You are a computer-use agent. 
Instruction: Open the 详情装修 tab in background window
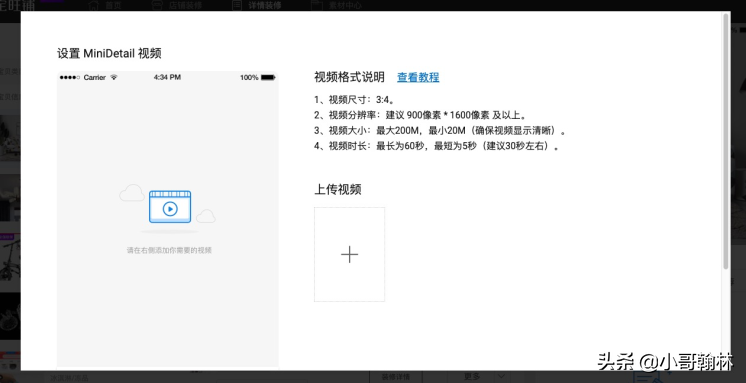click(265, 6)
